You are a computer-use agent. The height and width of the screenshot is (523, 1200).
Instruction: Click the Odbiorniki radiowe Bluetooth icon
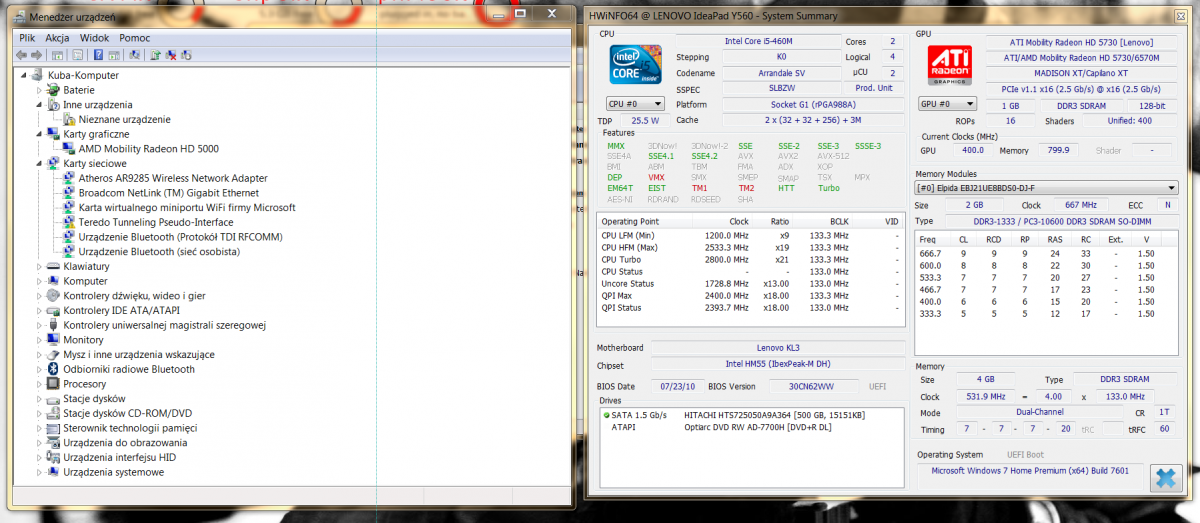point(54,369)
